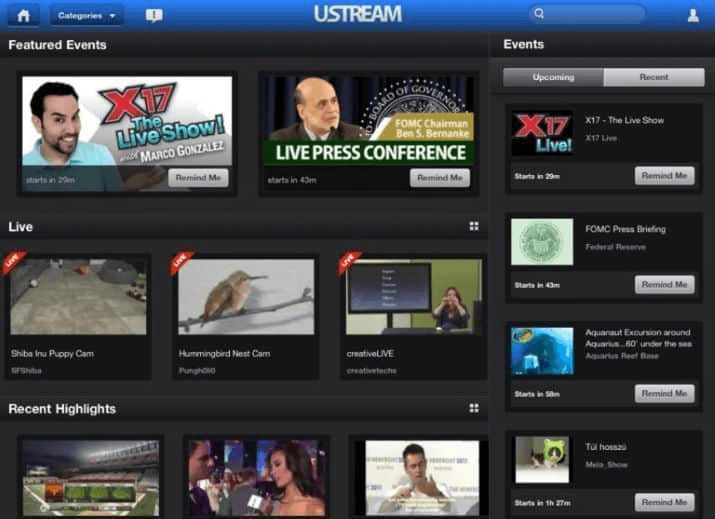Click the 'Recent Highlights' heading
The height and width of the screenshot is (519, 715).
click(62, 409)
